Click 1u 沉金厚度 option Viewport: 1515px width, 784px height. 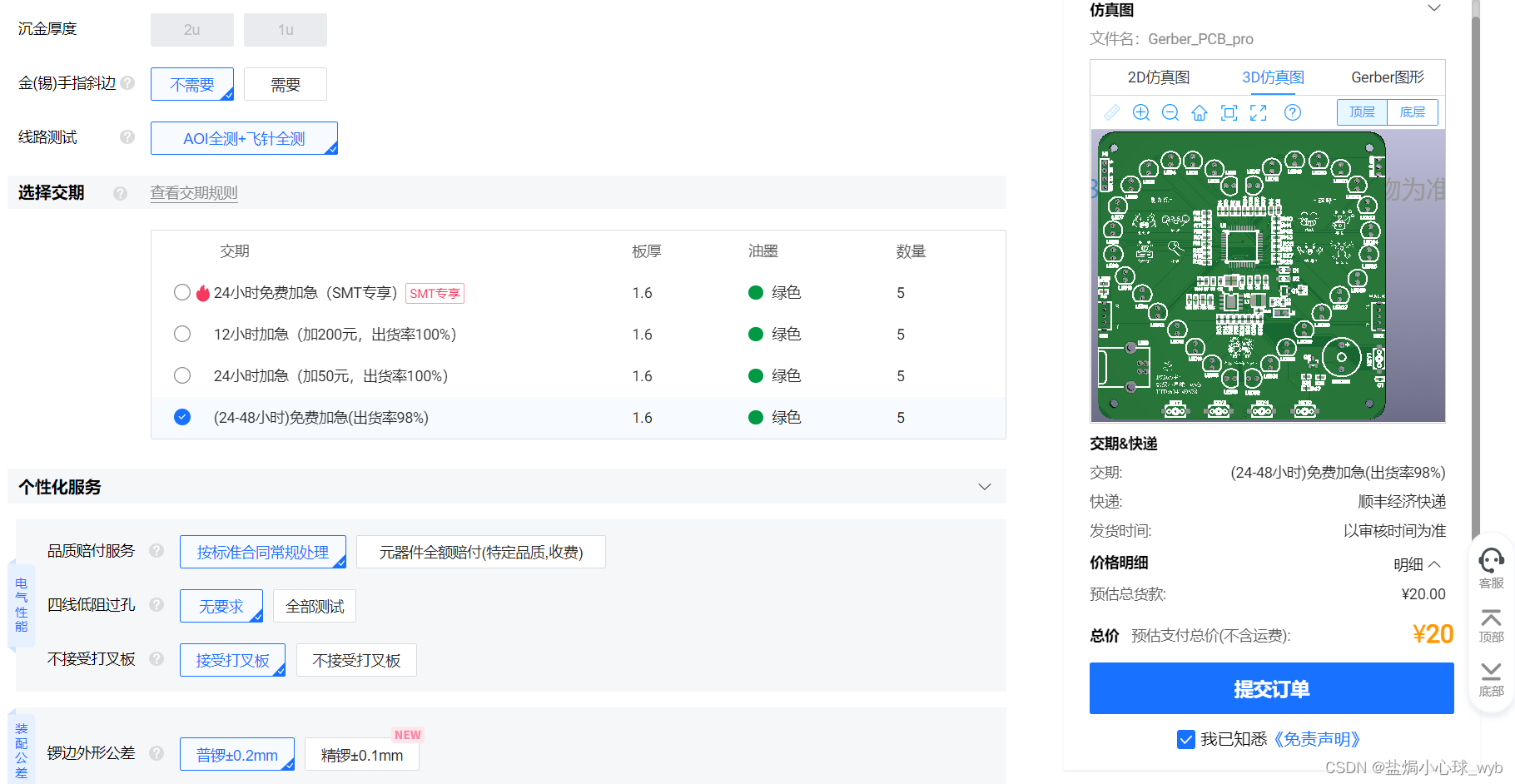tap(286, 30)
